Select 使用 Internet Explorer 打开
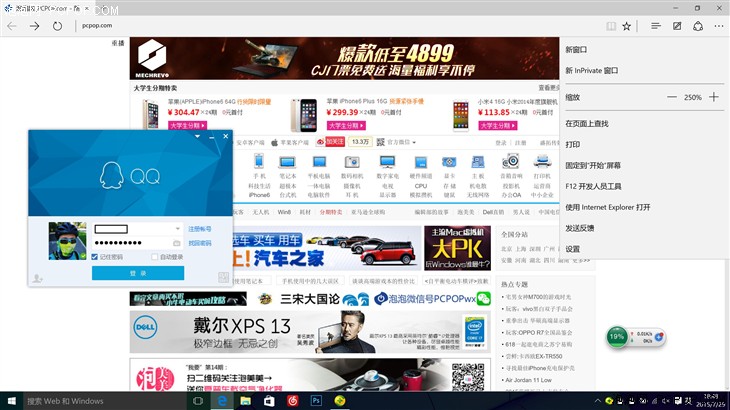 (608, 207)
